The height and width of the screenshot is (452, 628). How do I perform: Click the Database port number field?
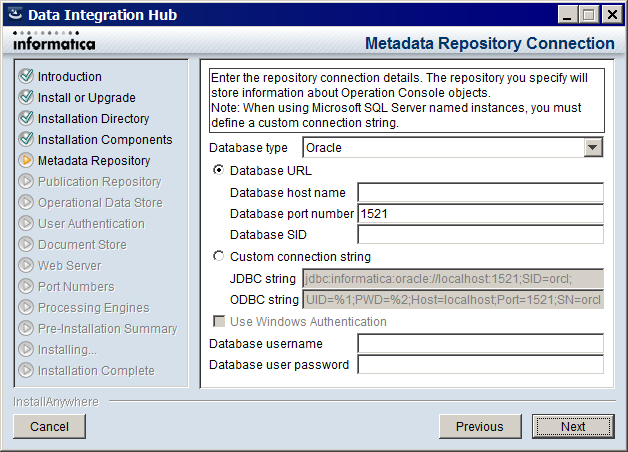[x=480, y=213]
